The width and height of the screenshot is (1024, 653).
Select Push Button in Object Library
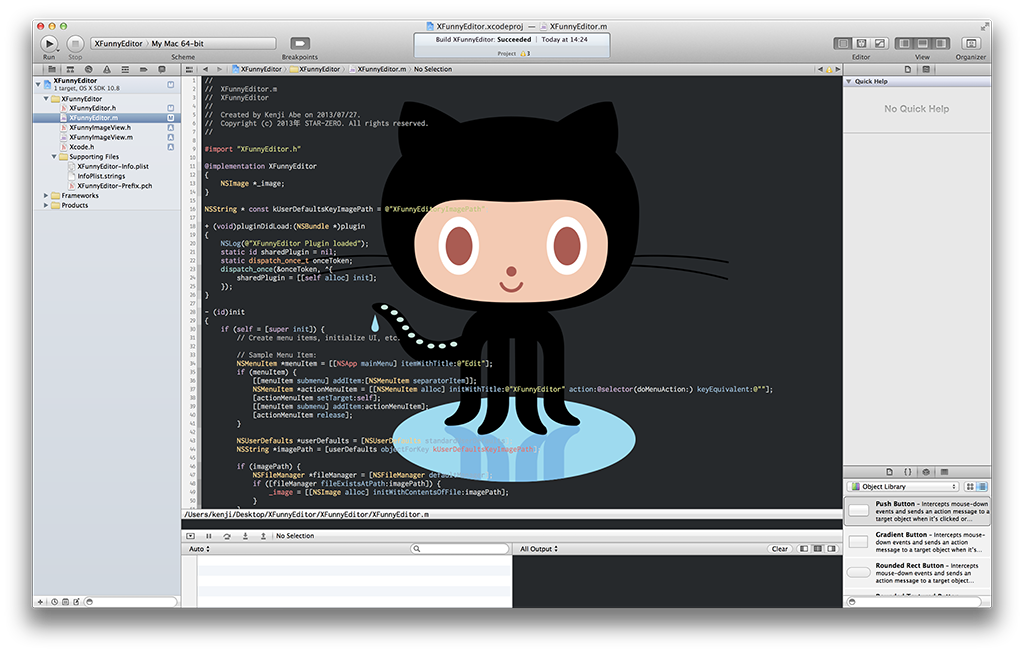918,511
